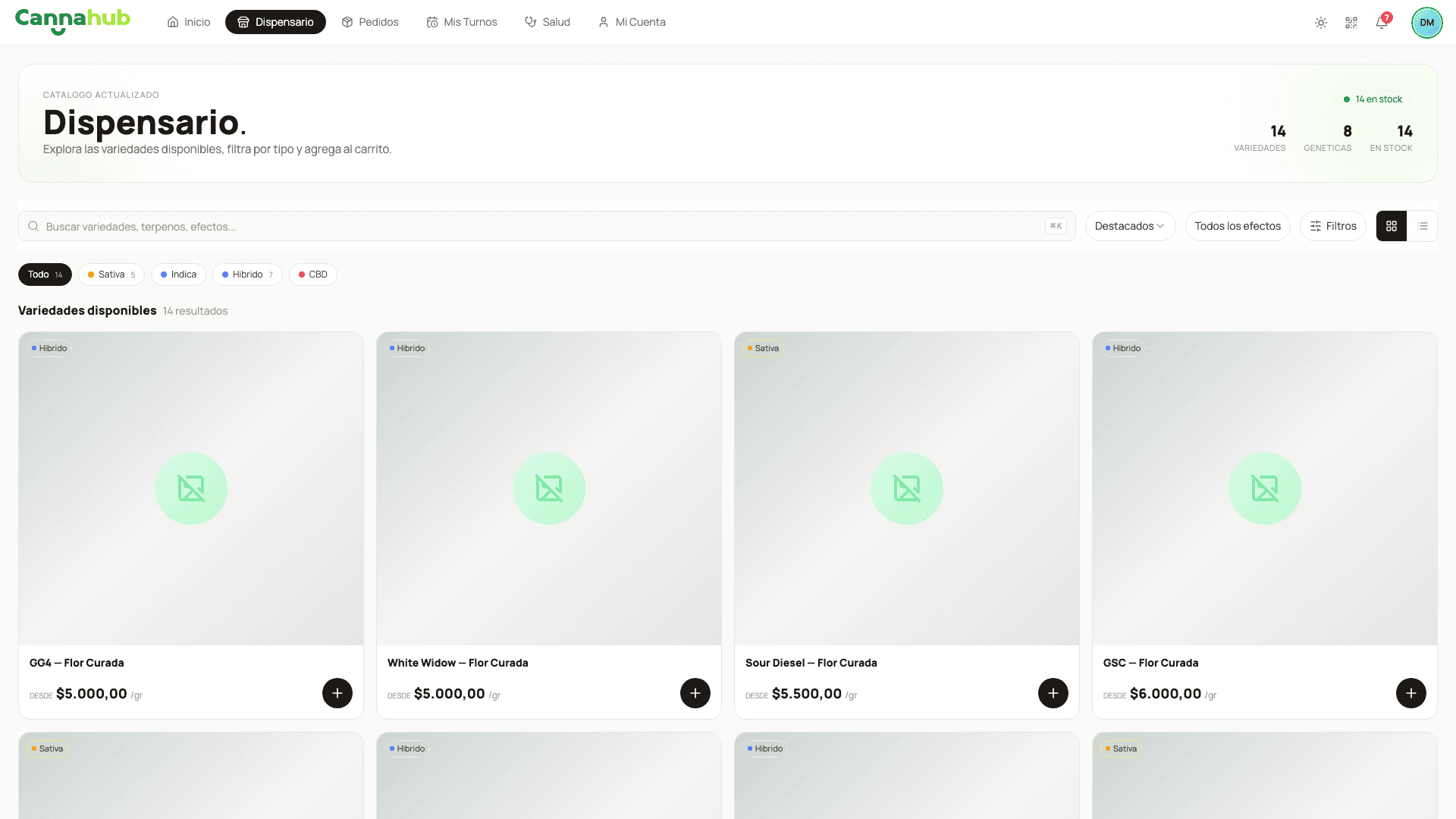1456x819 pixels.
Task: Click the 'Variedades disponibles' heading
Action: (87, 311)
